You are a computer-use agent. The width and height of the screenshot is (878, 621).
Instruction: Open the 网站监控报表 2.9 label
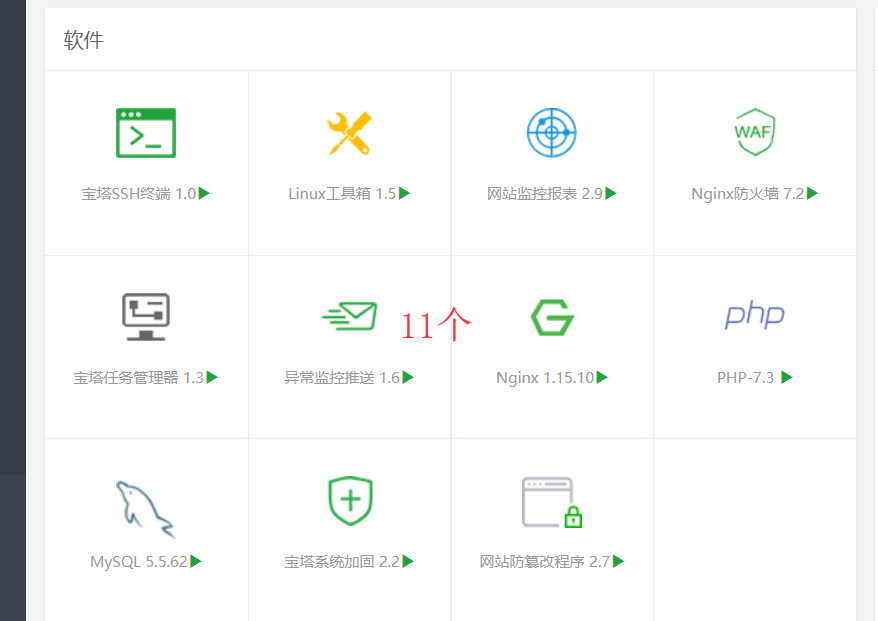coord(545,194)
